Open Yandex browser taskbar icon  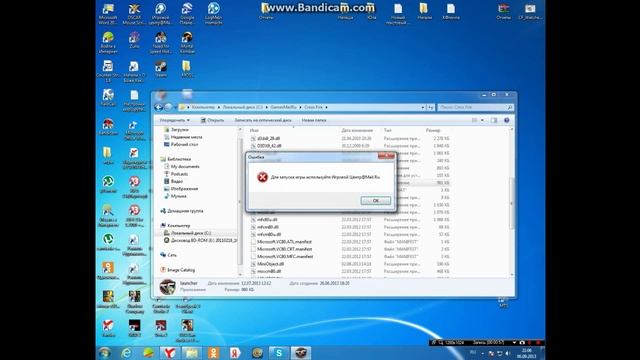click(x=170, y=353)
